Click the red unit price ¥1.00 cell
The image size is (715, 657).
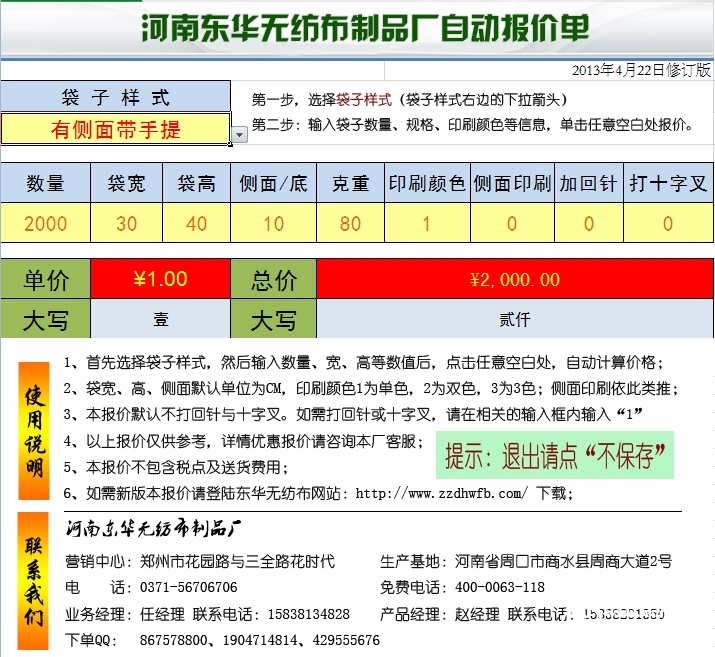[x=160, y=279]
